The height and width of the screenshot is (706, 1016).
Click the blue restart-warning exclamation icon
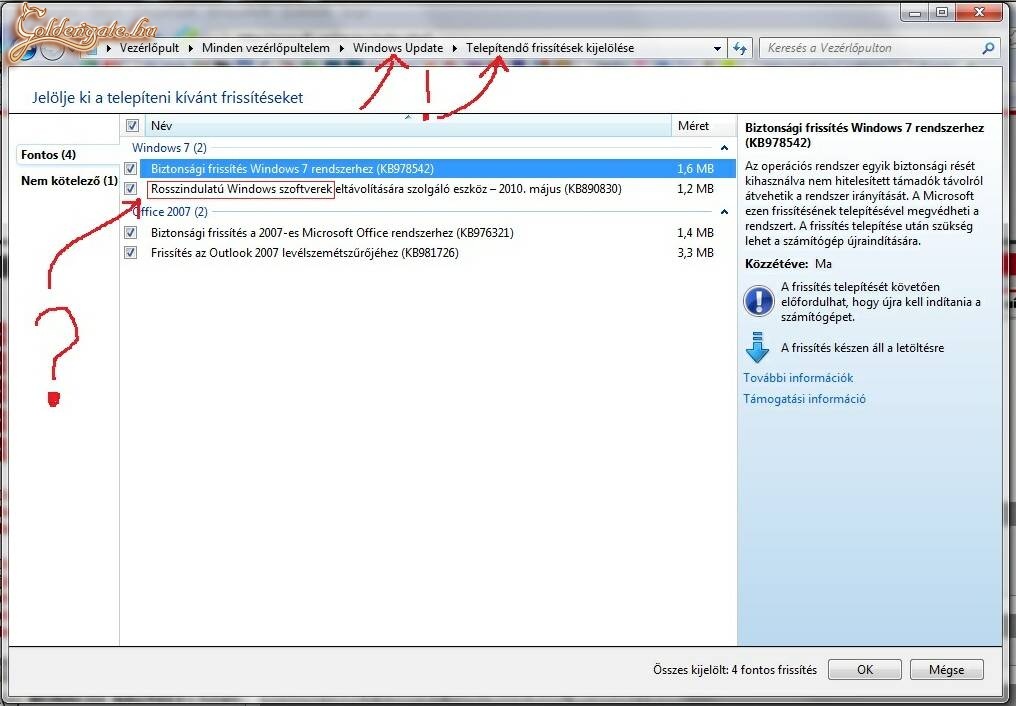point(758,300)
